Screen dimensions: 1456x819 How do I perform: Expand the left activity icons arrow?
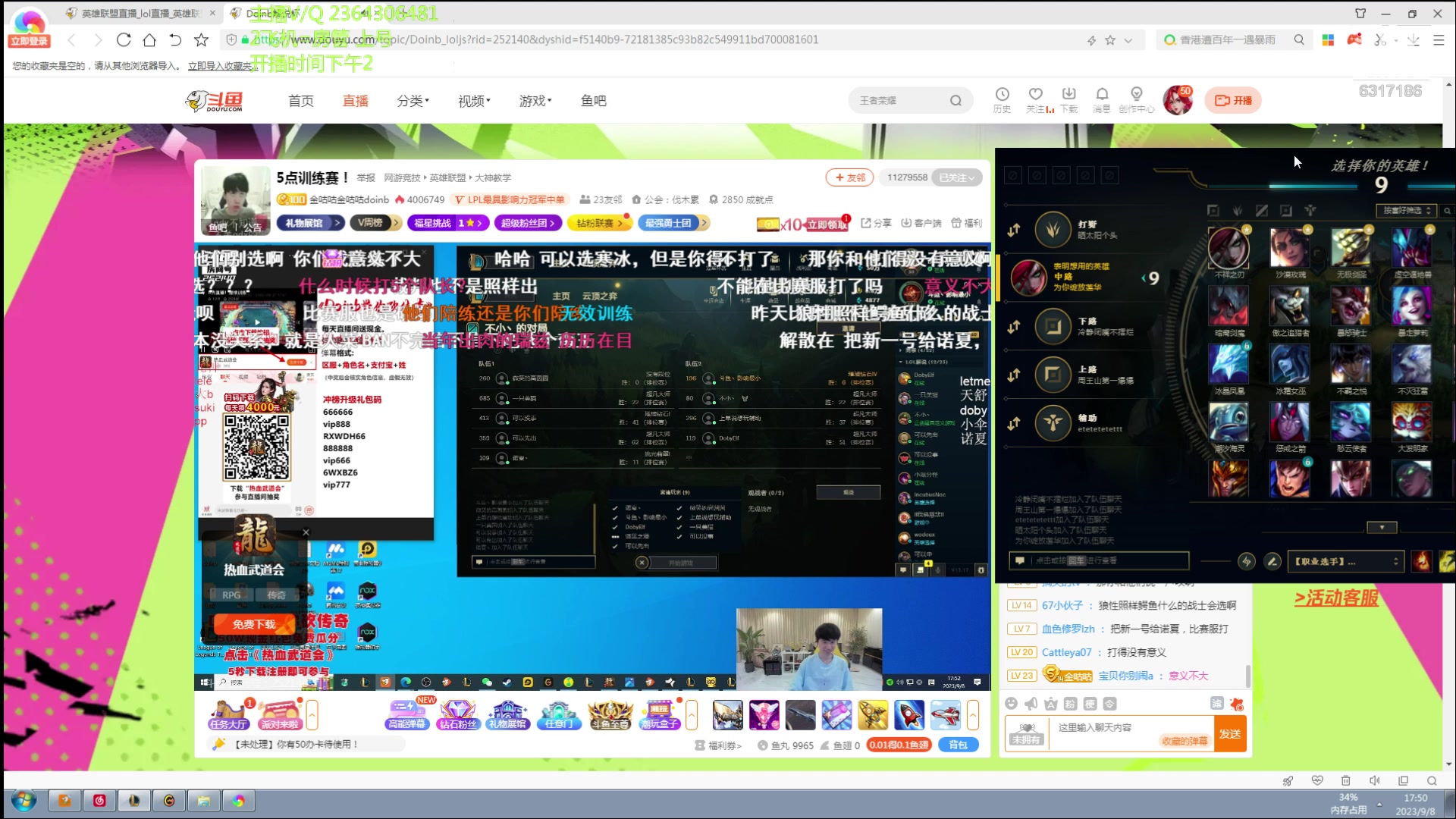(312, 714)
